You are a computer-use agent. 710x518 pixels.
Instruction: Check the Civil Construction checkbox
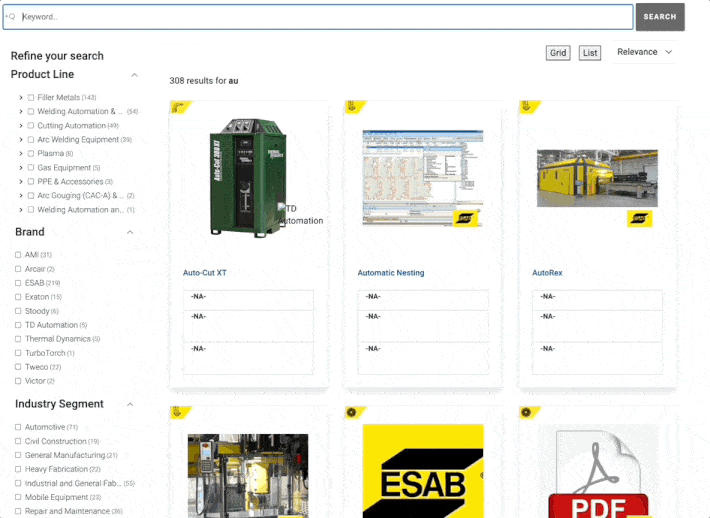tap(18, 441)
